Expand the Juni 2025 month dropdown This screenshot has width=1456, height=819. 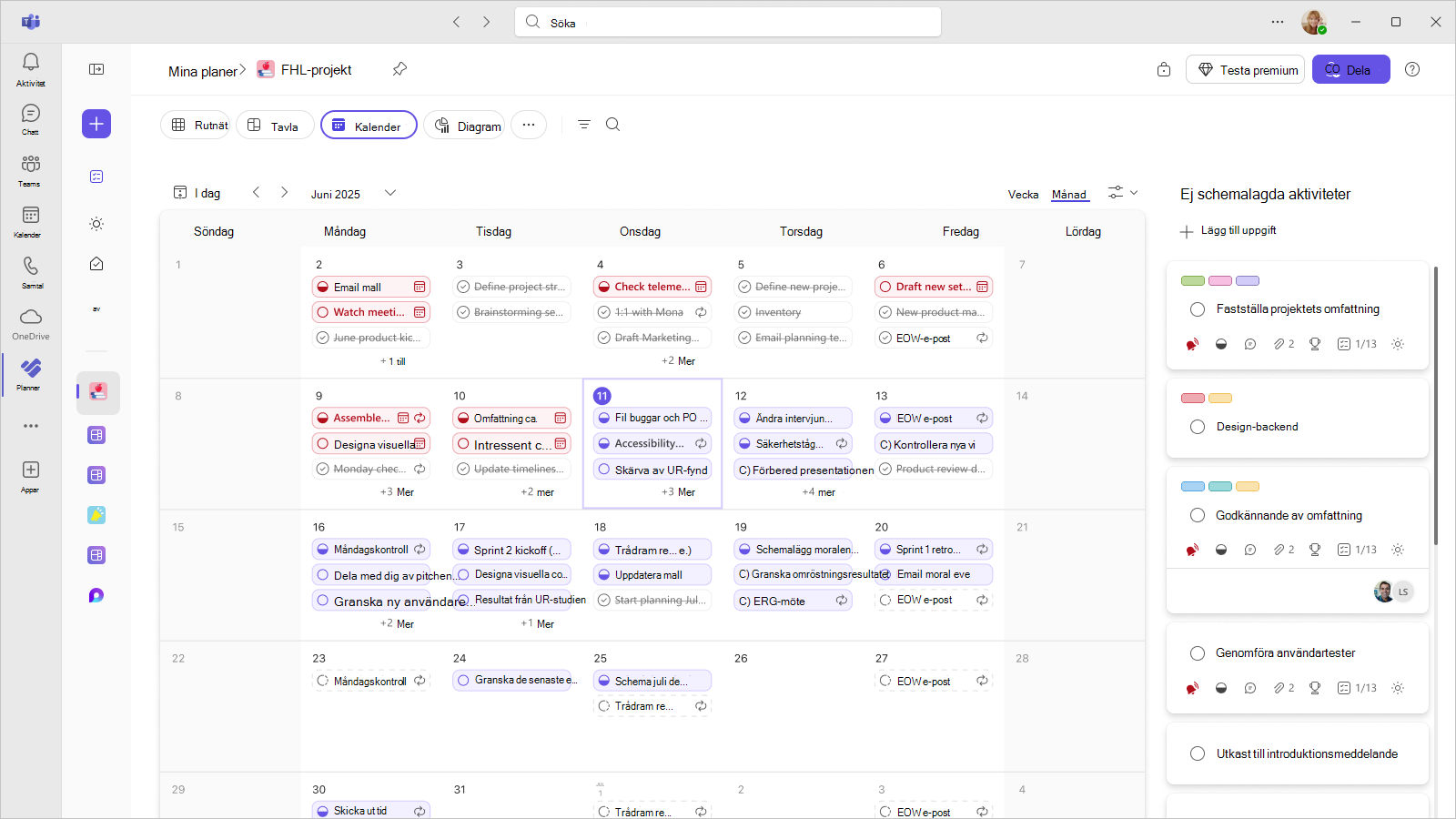pos(390,193)
